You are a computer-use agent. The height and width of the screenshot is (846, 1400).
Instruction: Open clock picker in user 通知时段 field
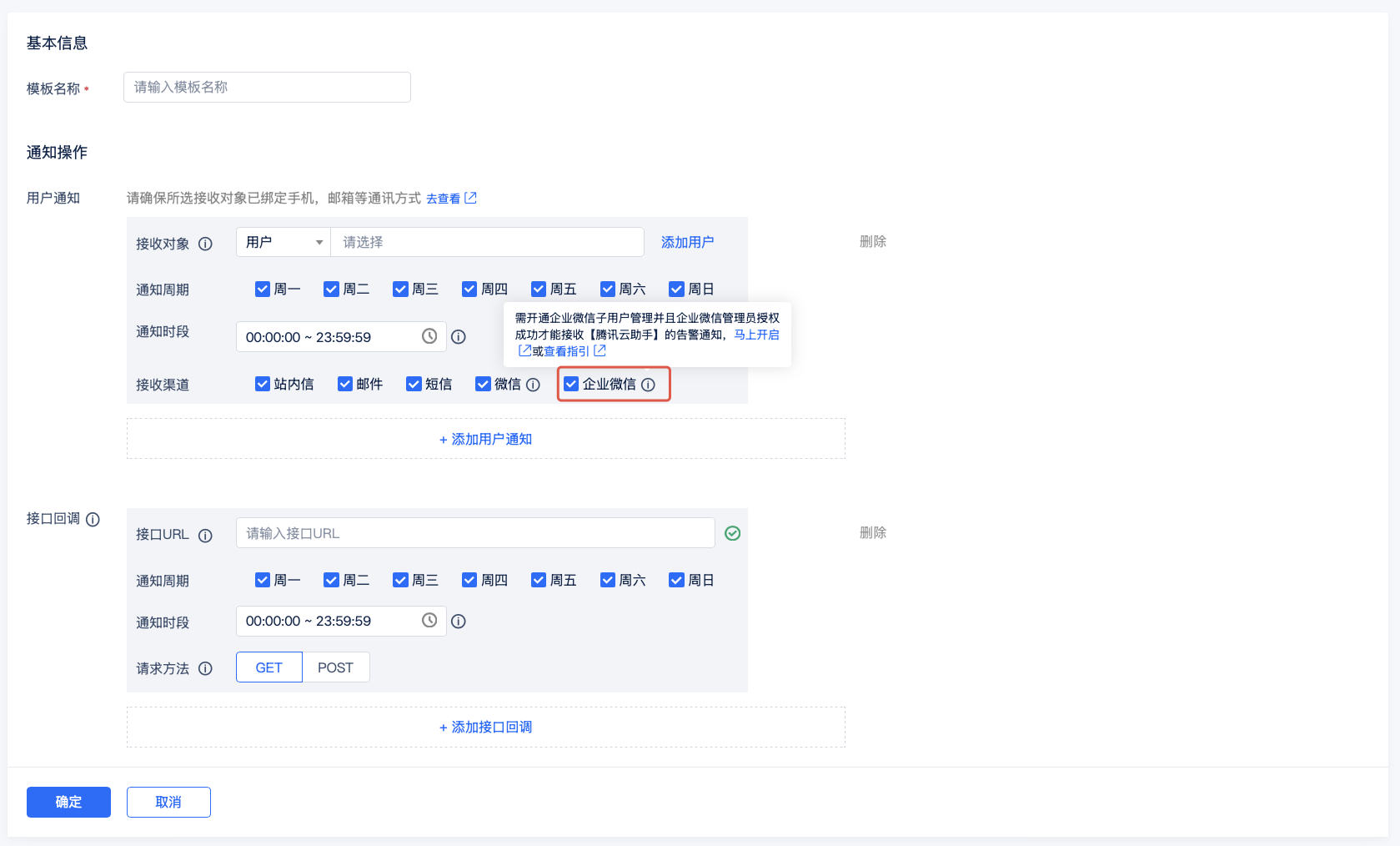pos(429,336)
